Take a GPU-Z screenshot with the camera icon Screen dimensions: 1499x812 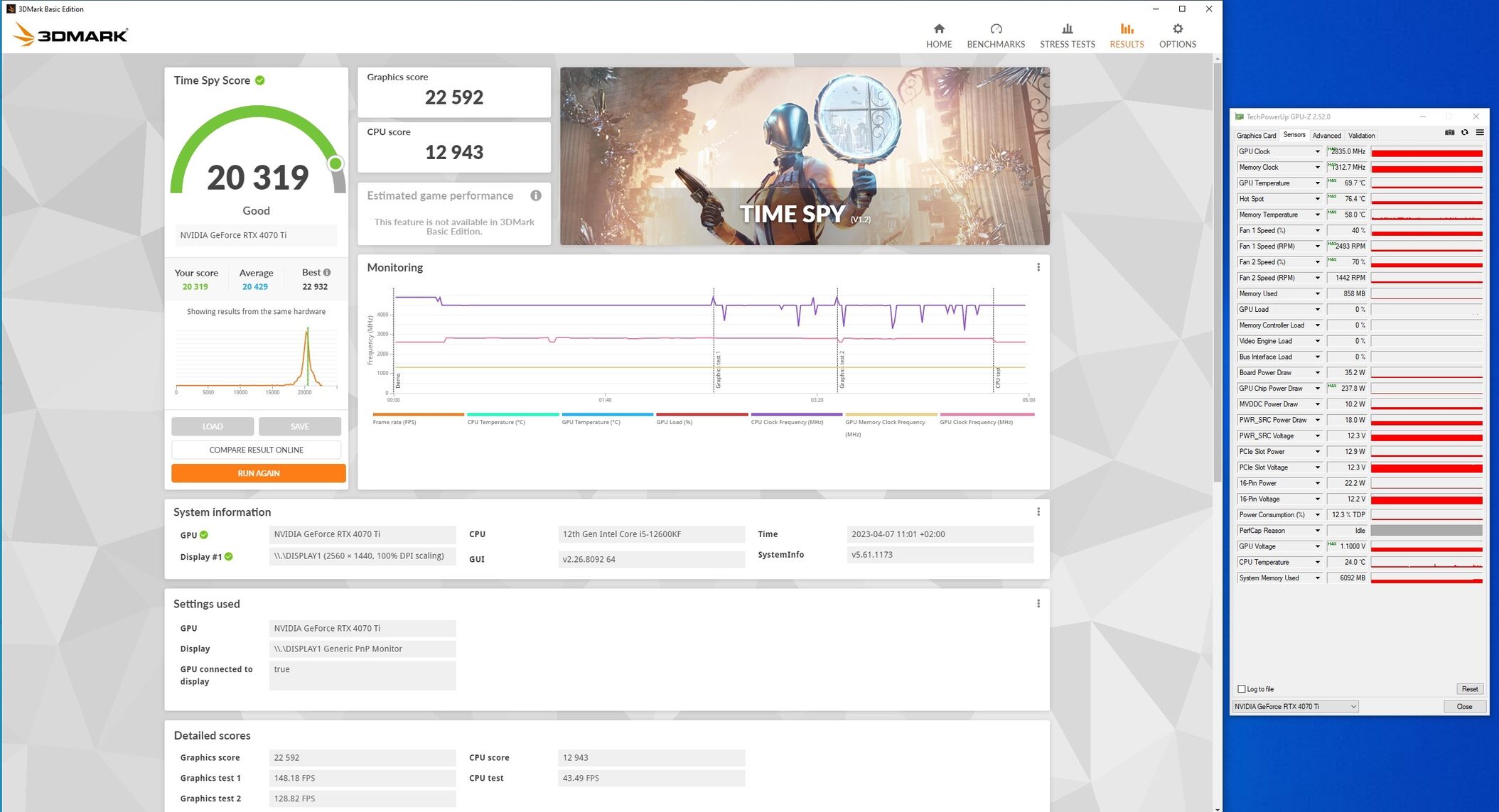(1449, 133)
